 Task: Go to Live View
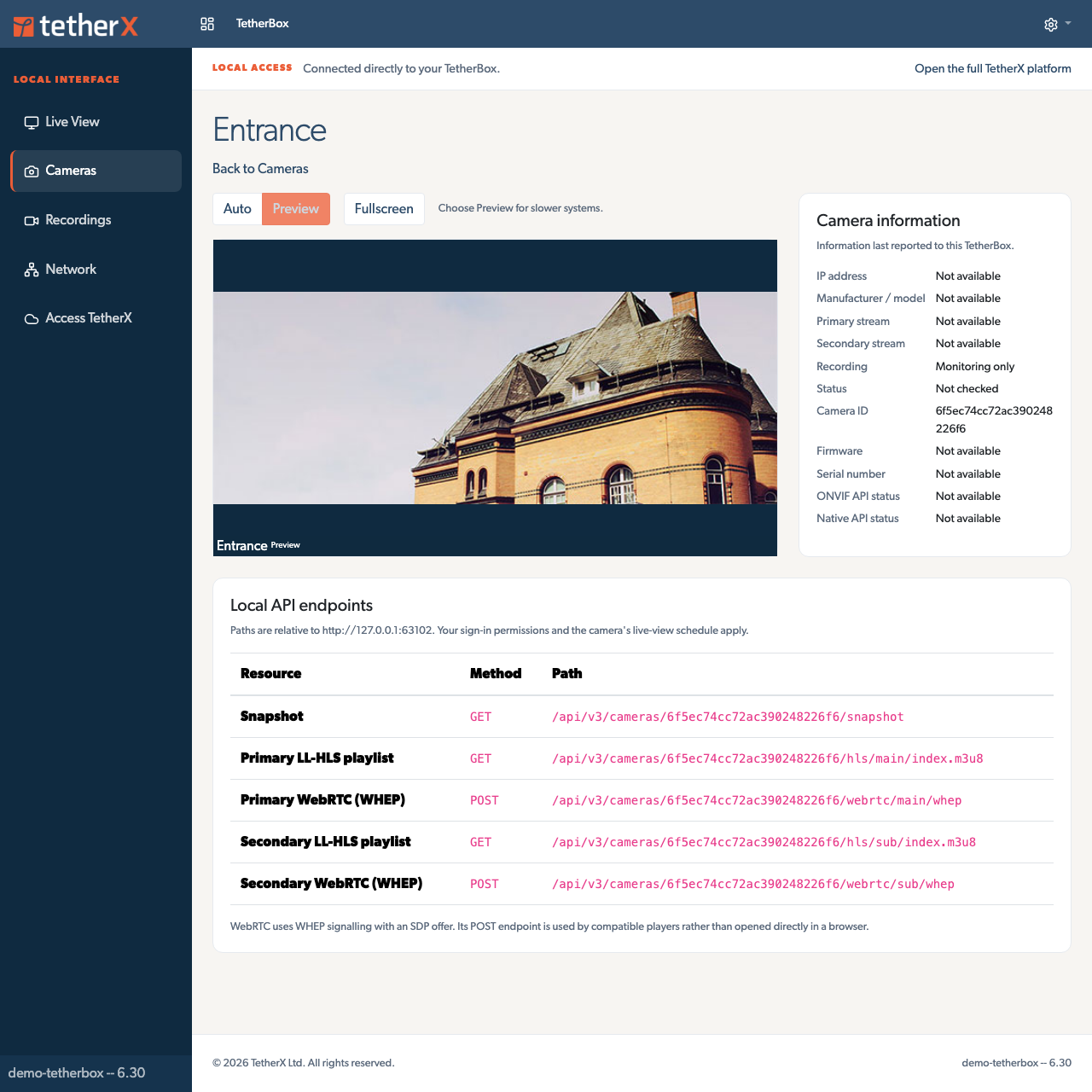[x=96, y=122]
